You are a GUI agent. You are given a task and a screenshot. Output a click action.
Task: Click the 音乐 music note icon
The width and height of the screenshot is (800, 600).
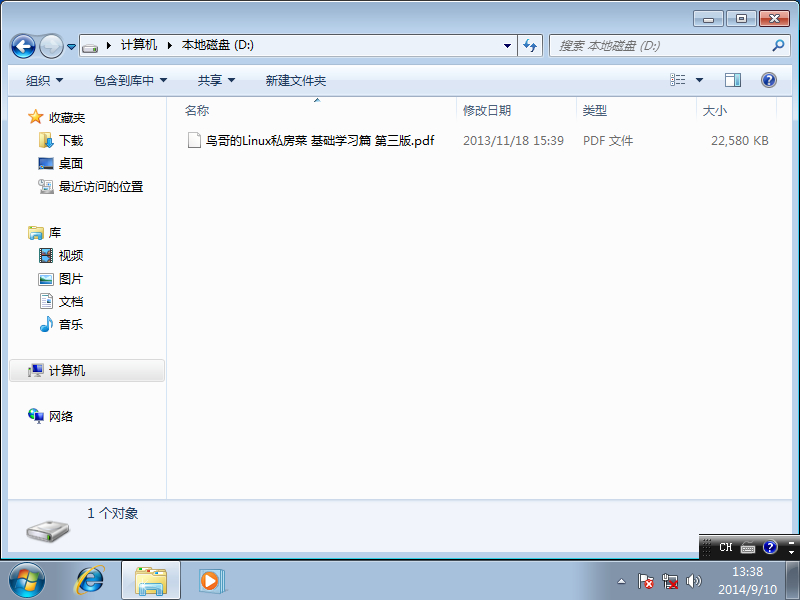46,324
